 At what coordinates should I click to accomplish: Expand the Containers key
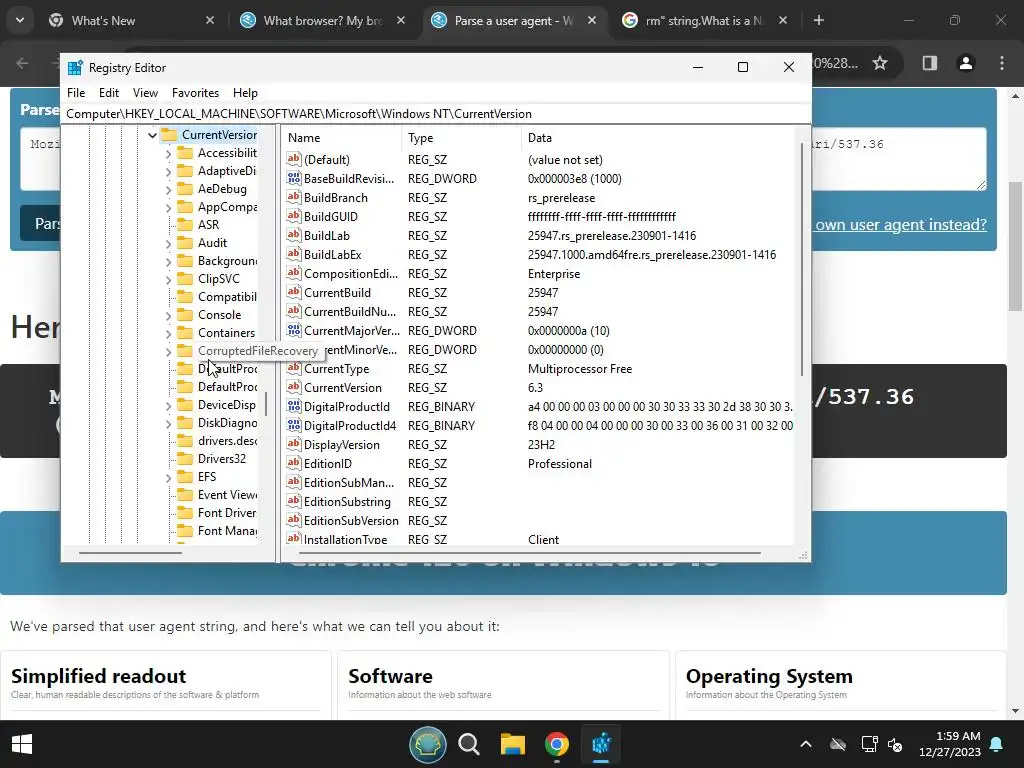[x=168, y=333]
